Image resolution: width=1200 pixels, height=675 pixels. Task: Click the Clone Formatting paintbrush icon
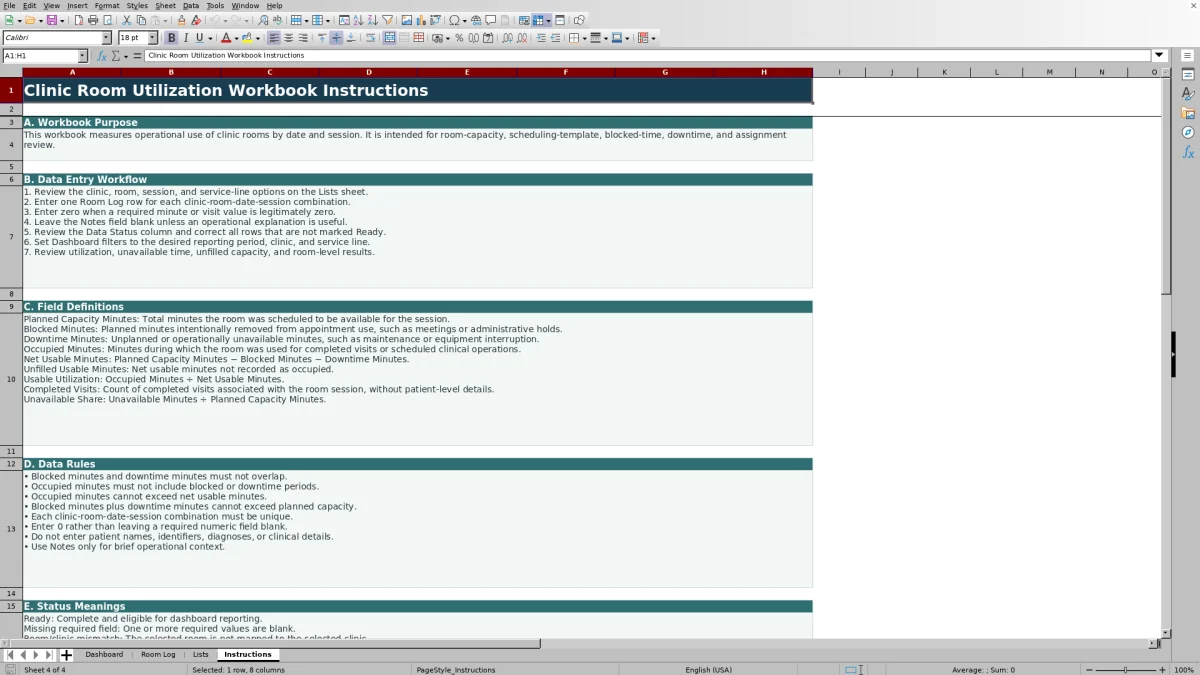pos(181,20)
